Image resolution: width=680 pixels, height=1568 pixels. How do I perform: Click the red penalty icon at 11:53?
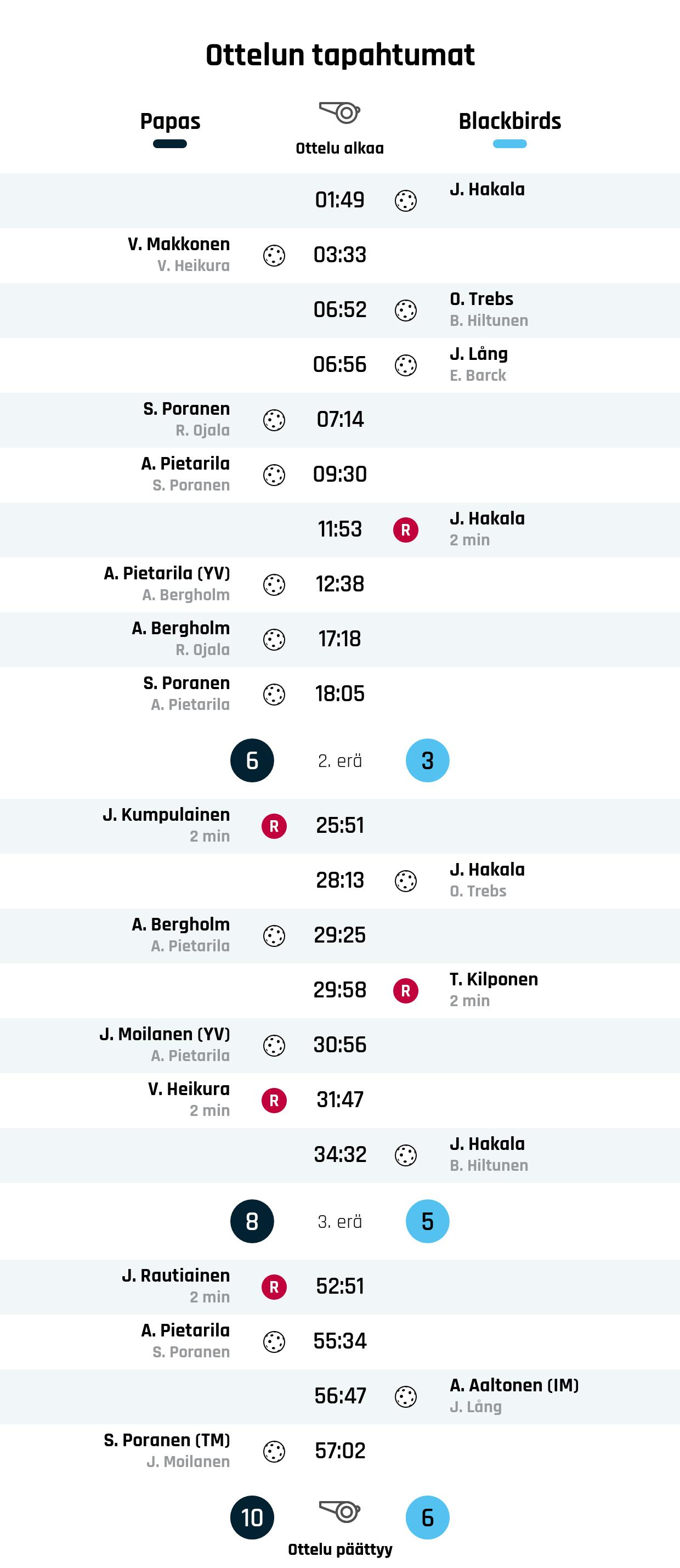(x=406, y=530)
